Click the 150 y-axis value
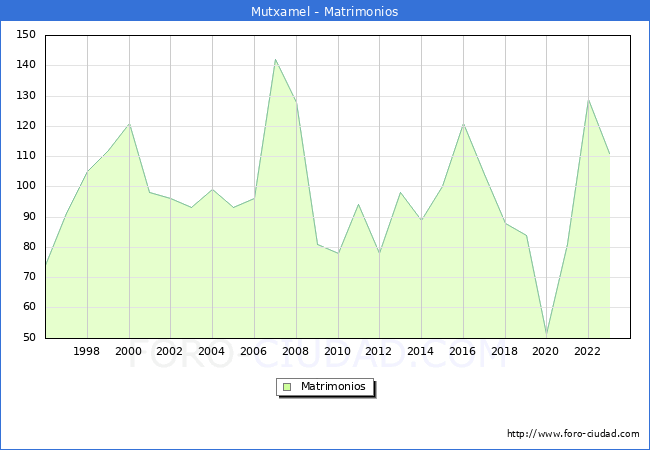Viewport: 650px width, 450px height. tap(26, 35)
